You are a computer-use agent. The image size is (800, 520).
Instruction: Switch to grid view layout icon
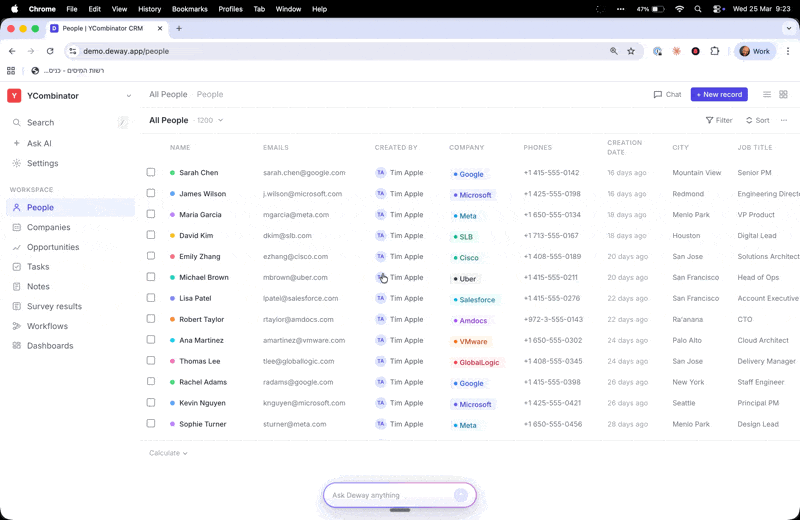coord(783,94)
